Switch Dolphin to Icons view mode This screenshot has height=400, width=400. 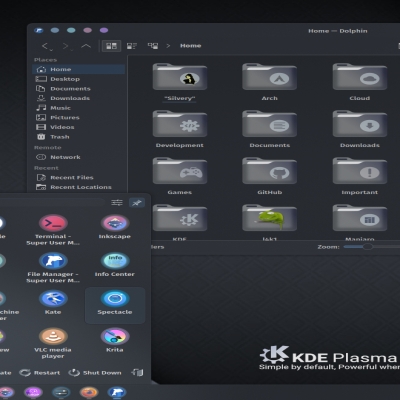(111, 46)
